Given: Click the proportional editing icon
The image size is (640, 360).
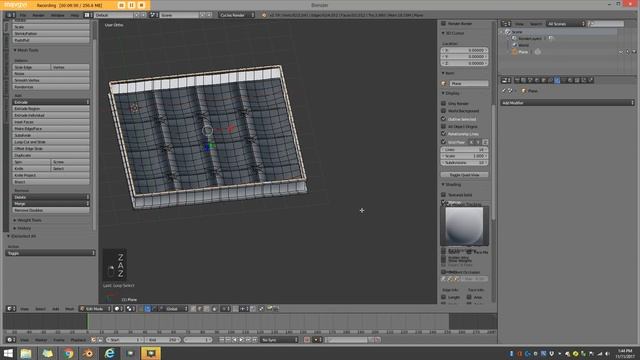Looking at the screenshot, I should click(x=226, y=309).
